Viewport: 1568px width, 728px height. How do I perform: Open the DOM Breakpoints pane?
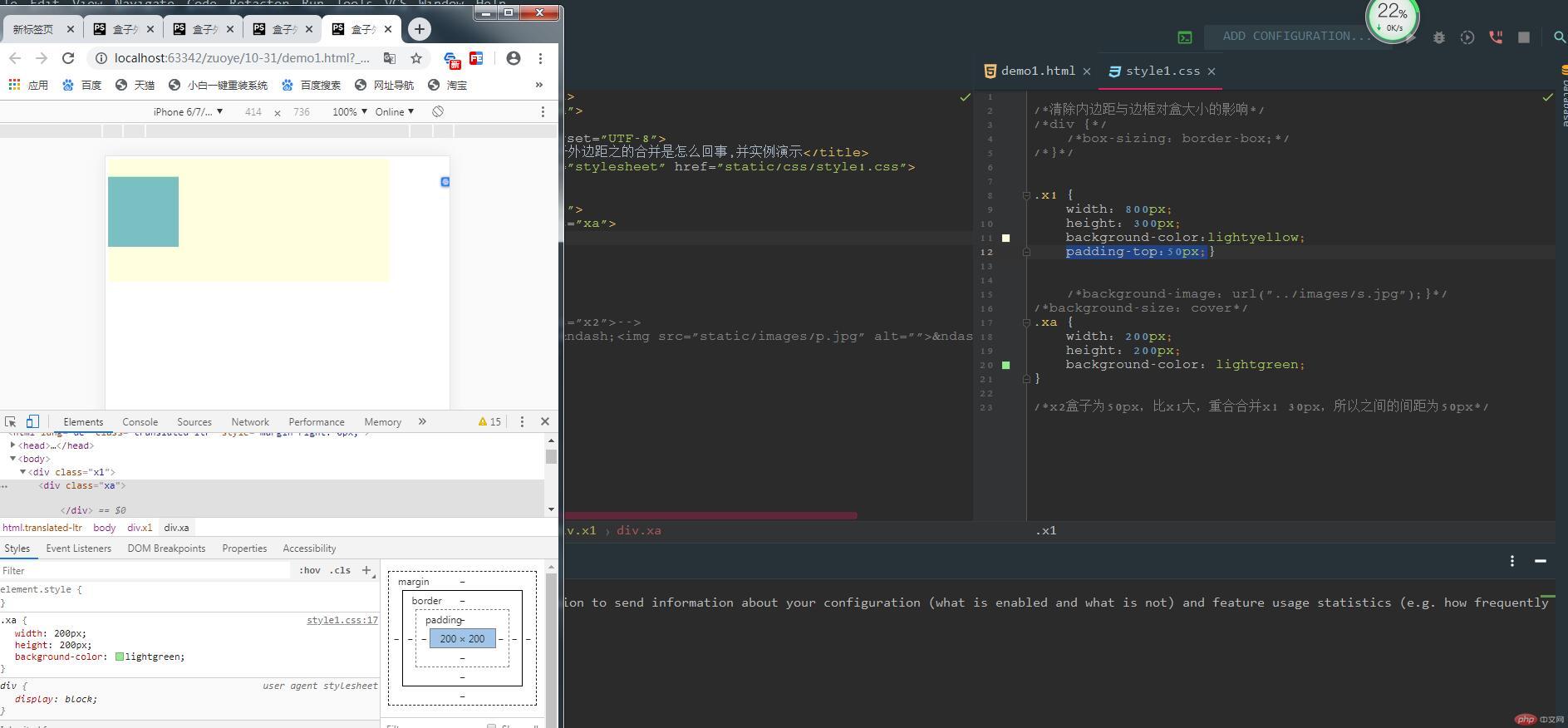[x=166, y=548]
